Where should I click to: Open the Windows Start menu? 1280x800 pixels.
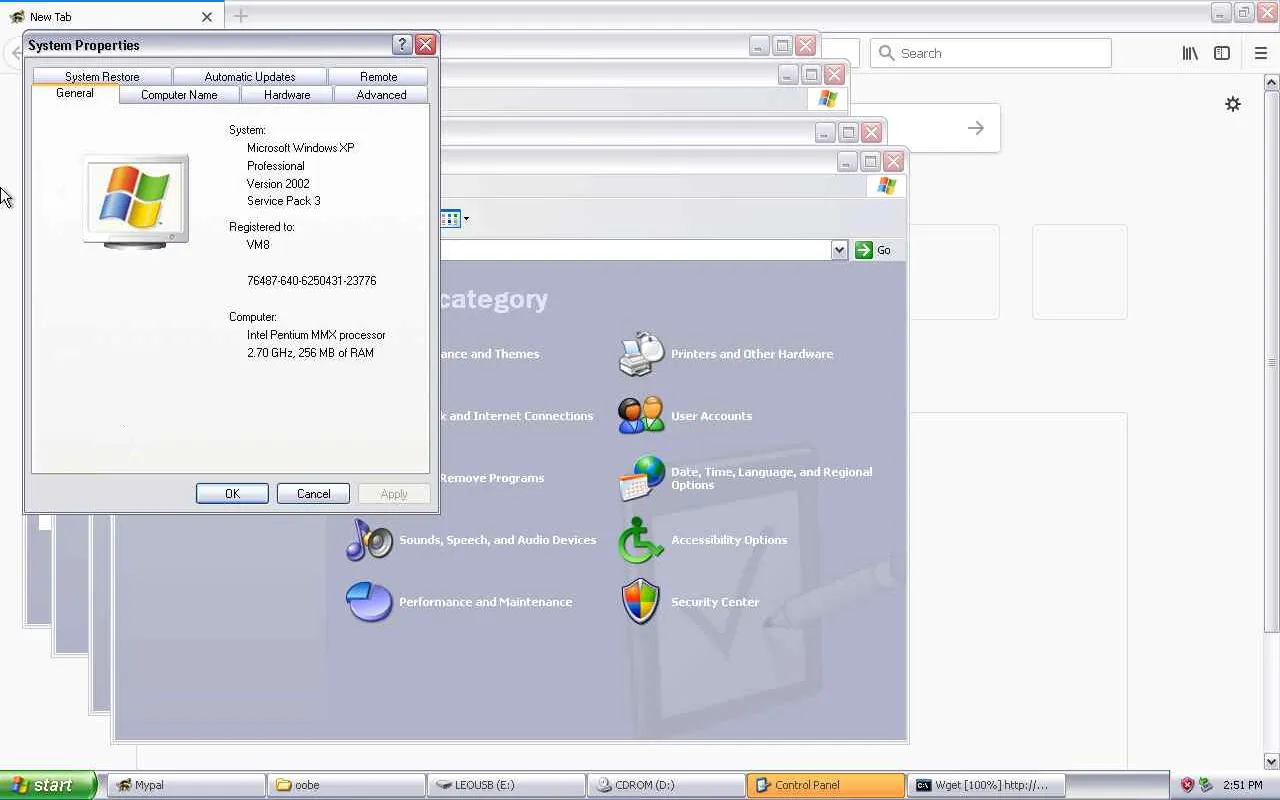(48, 785)
